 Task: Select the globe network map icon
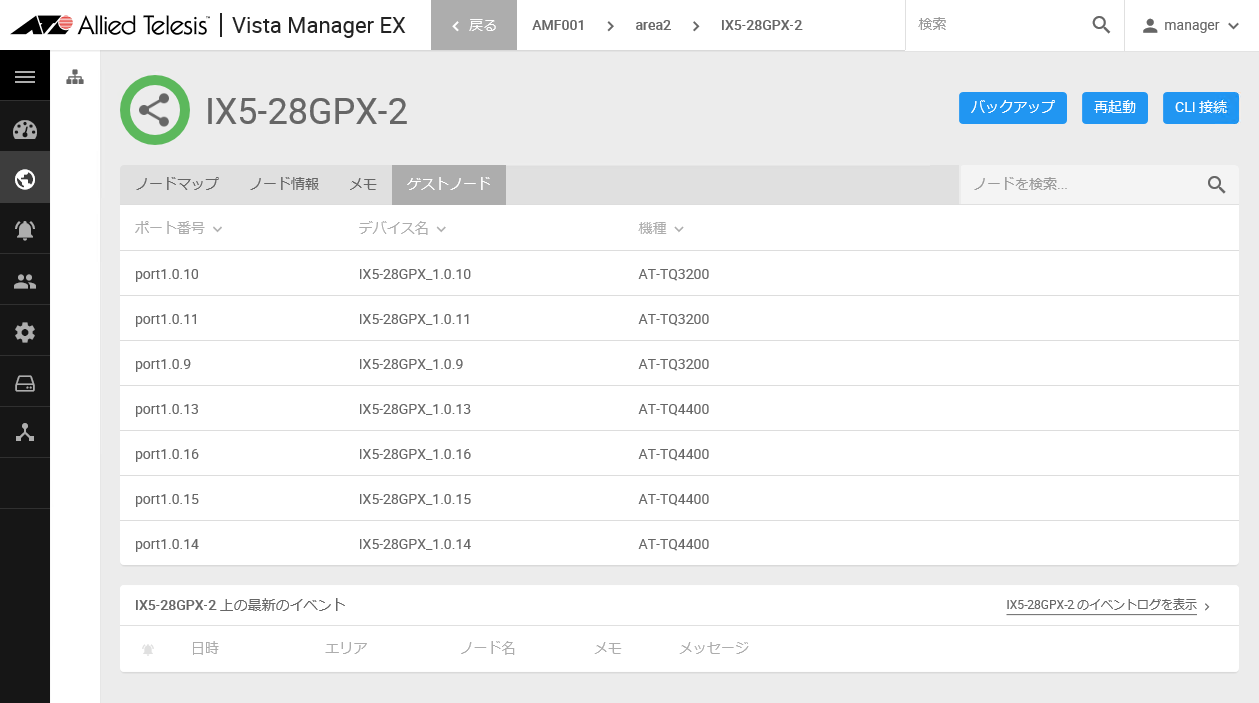click(25, 179)
